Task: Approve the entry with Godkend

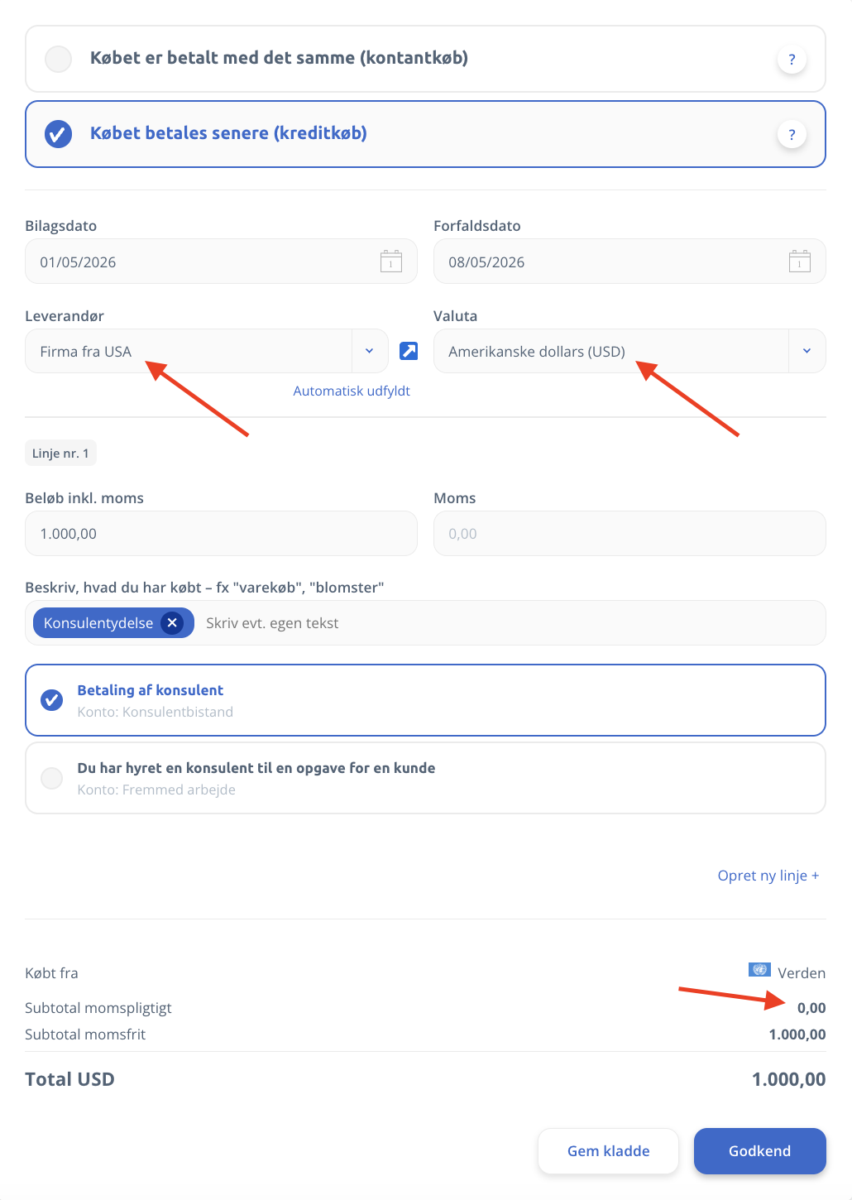Action: click(x=760, y=1151)
